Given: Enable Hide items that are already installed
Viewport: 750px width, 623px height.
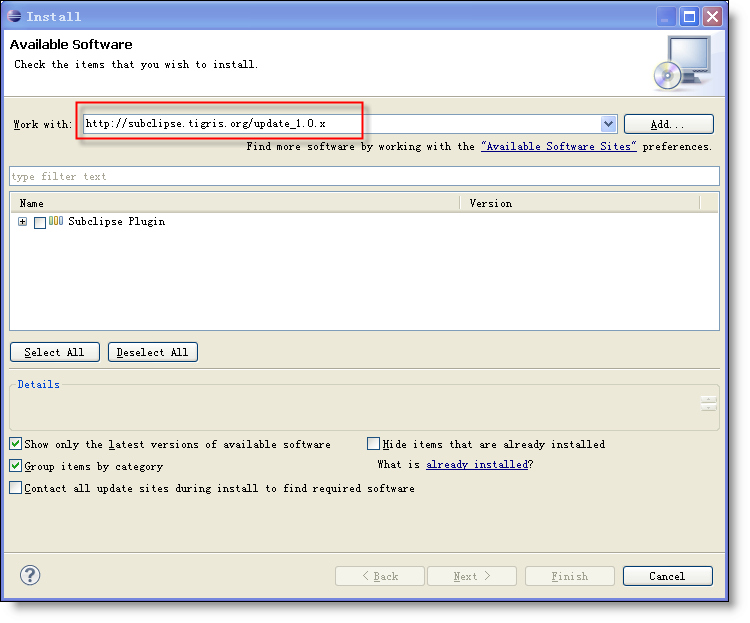Looking at the screenshot, I should coord(374,444).
